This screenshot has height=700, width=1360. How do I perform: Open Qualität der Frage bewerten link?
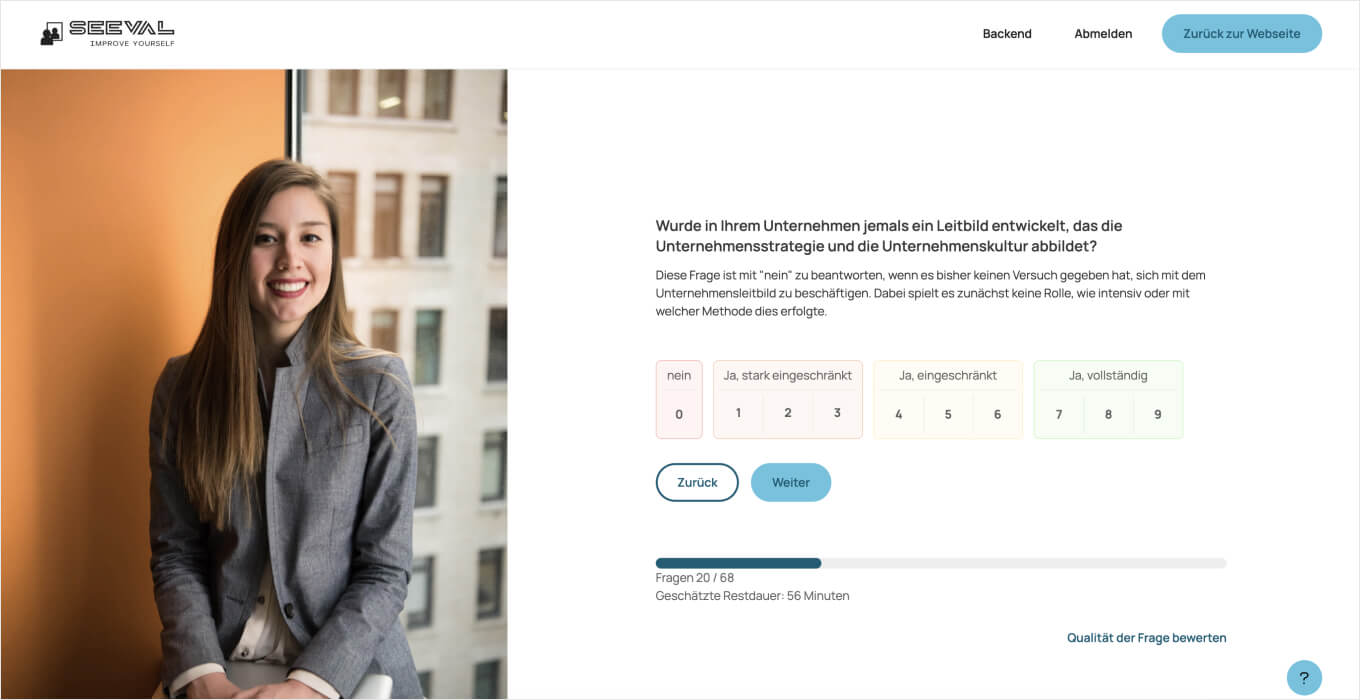tap(1146, 638)
